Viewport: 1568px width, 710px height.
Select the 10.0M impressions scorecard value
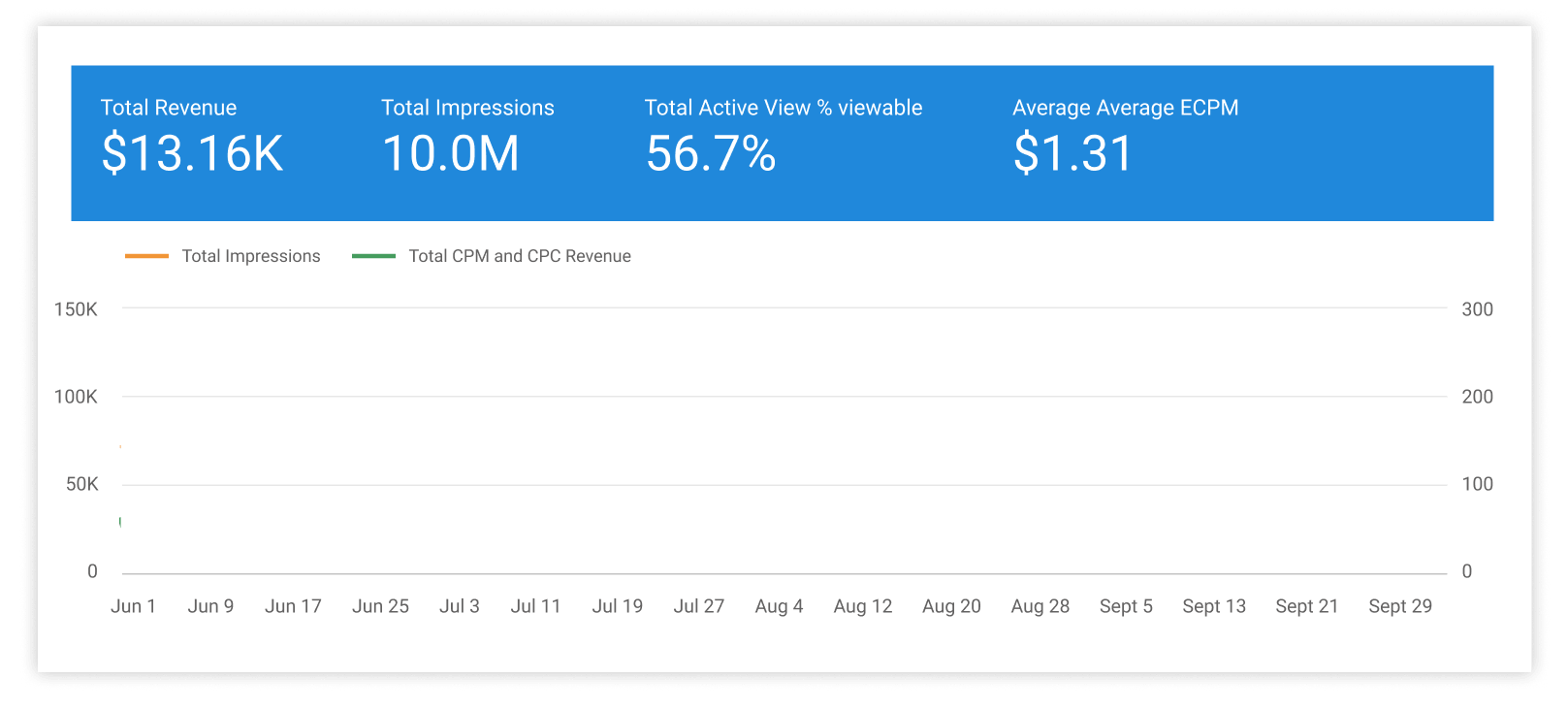pos(450,153)
